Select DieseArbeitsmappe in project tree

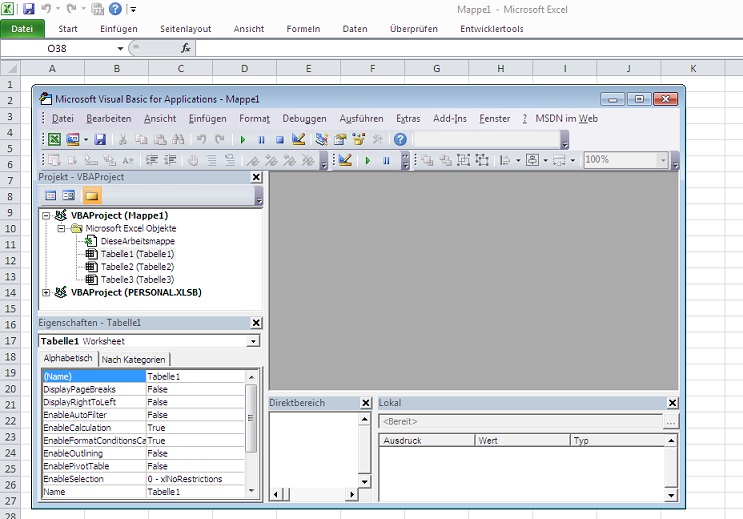click(x=137, y=241)
